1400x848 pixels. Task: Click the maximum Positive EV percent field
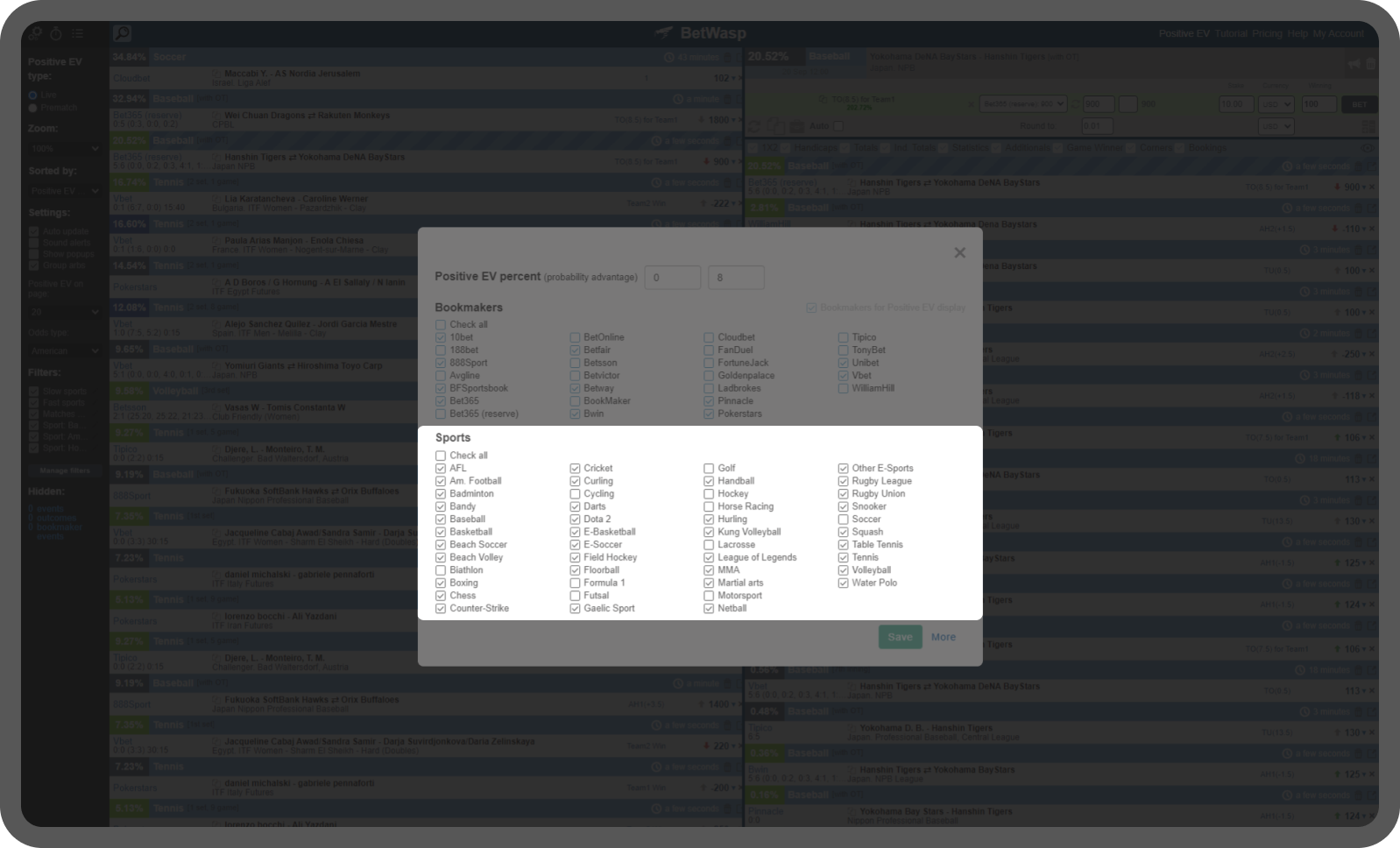(x=736, y=278)
